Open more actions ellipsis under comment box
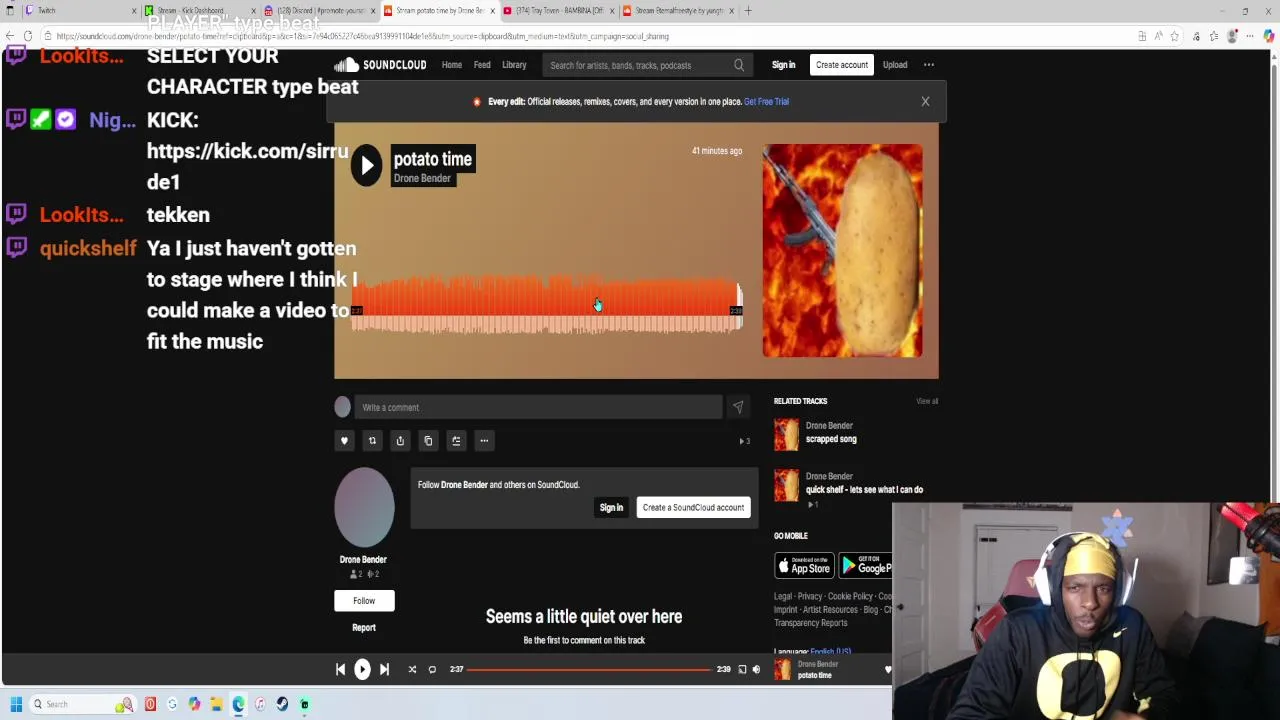 tap(484, 441)
